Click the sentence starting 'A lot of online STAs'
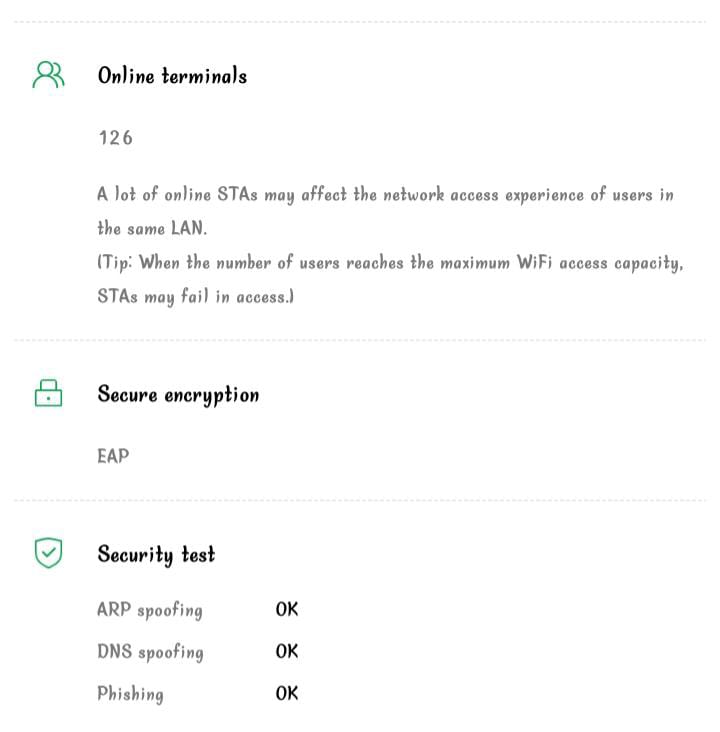720x732 pixels. (x=385, y=195)
